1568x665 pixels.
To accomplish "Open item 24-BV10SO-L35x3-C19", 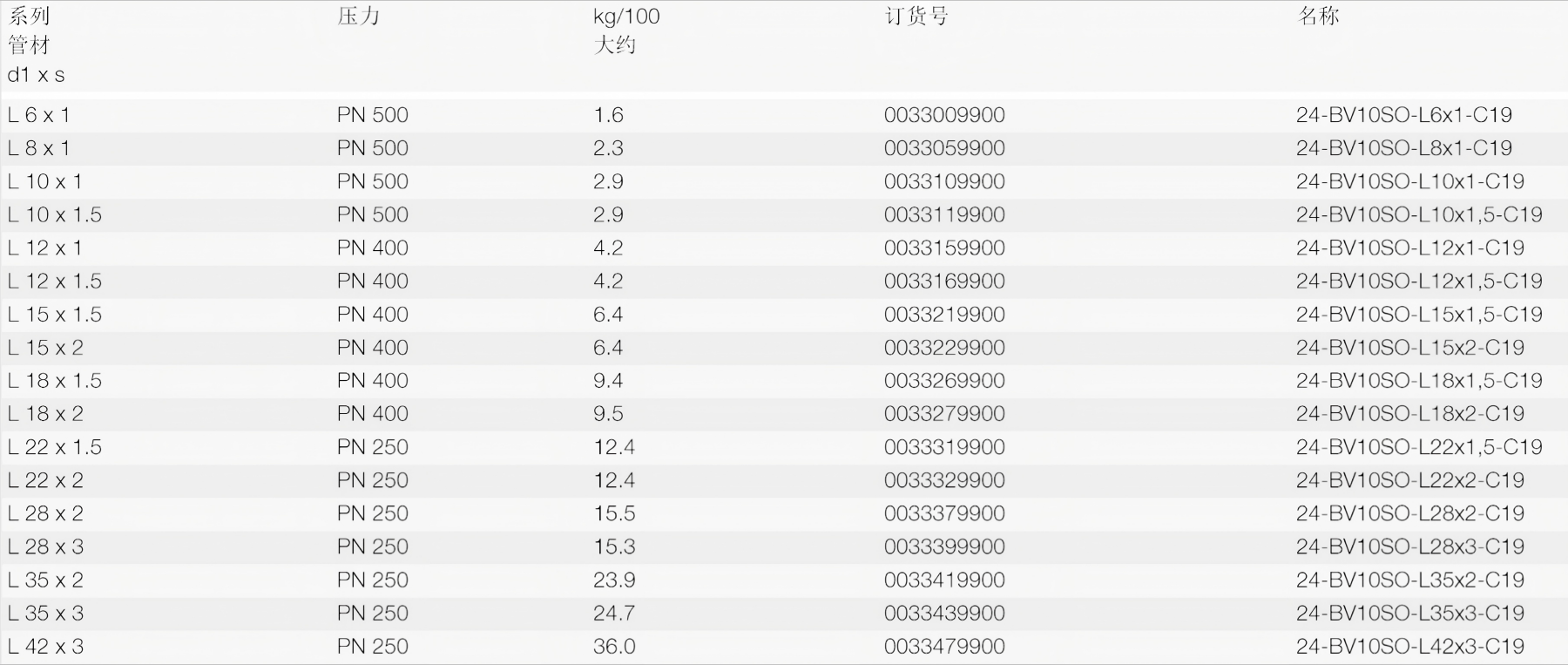I will 1409,613.
